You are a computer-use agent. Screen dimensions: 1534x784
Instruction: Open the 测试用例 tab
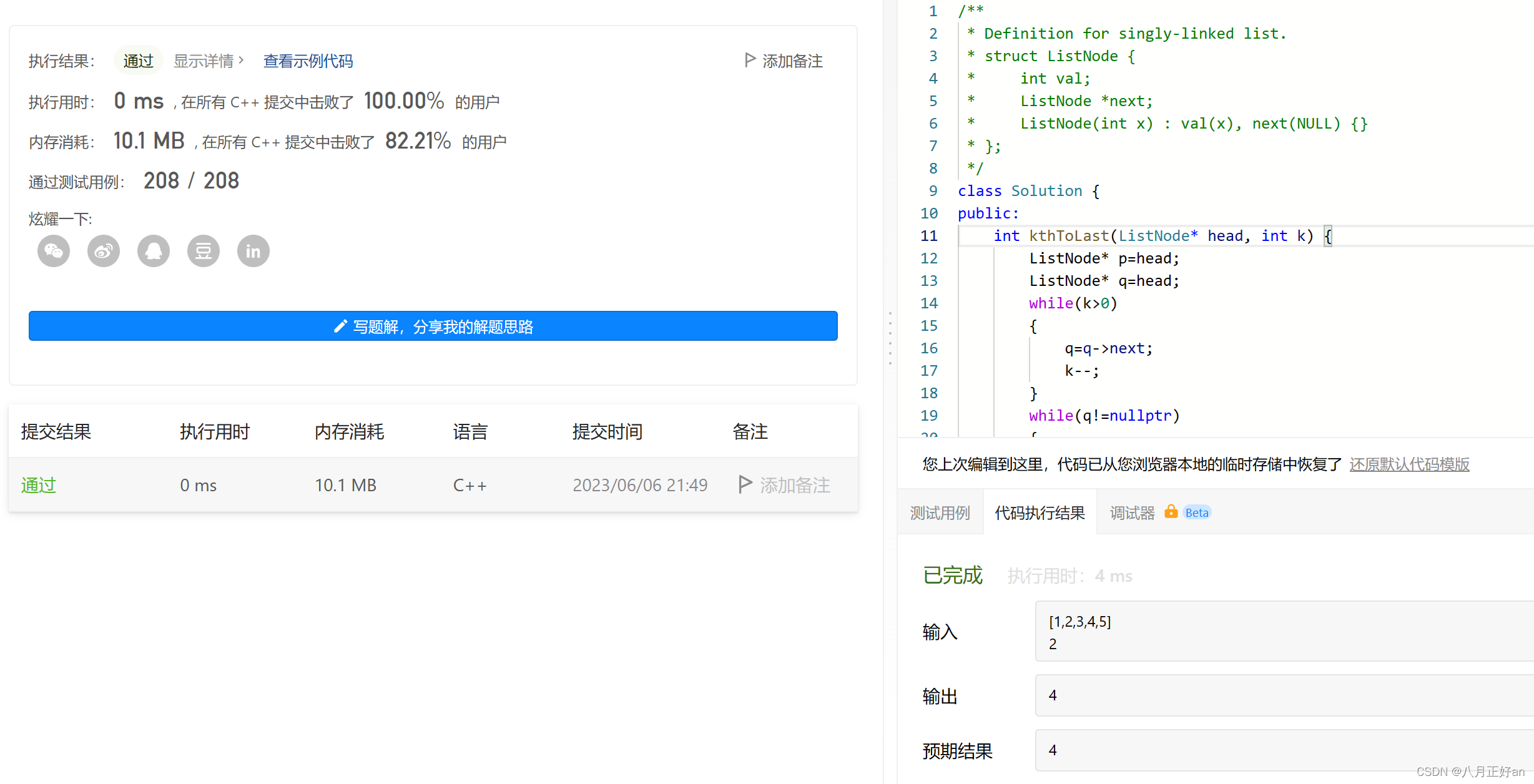pos(940,513)
